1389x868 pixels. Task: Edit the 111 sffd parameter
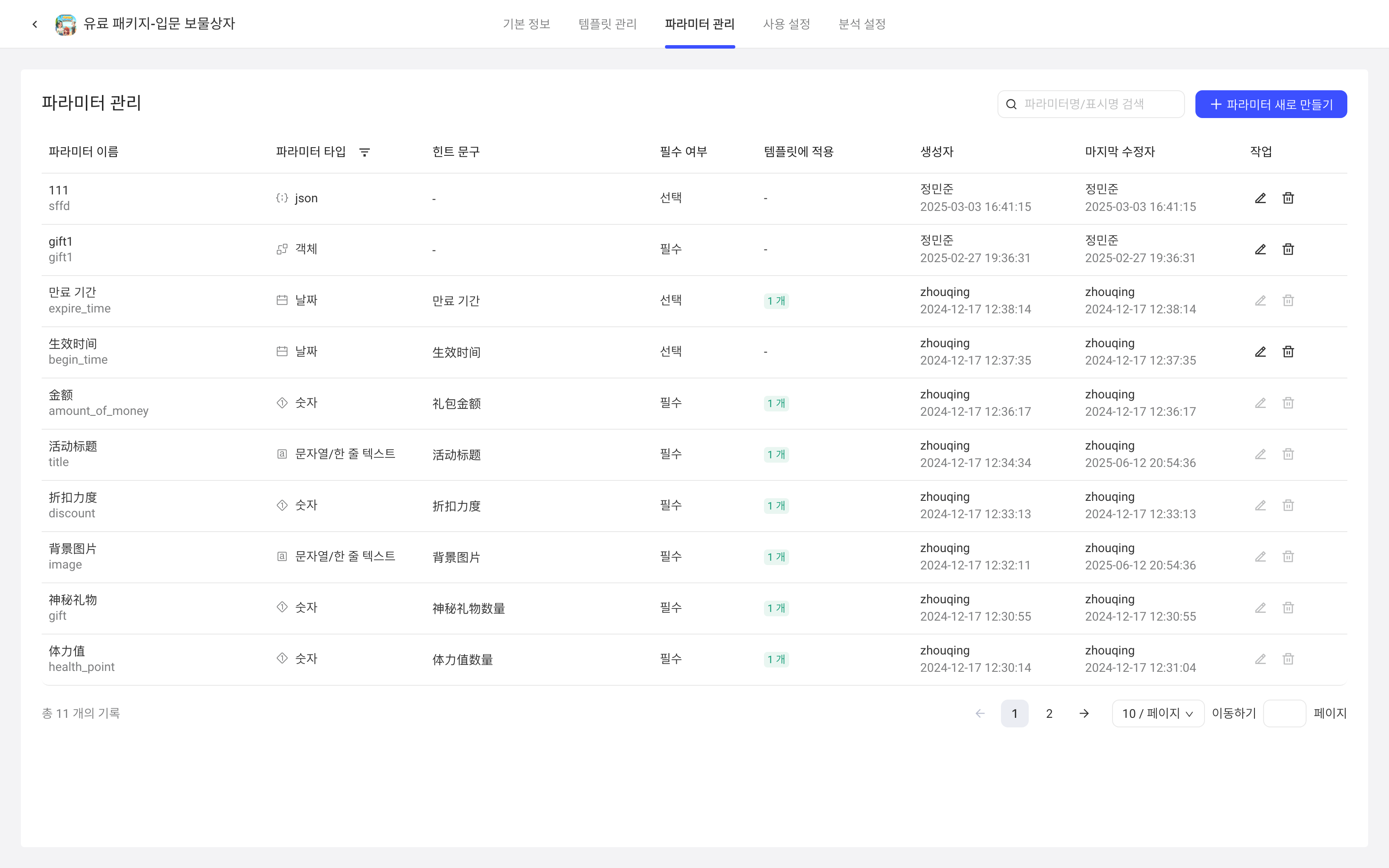1261,198
